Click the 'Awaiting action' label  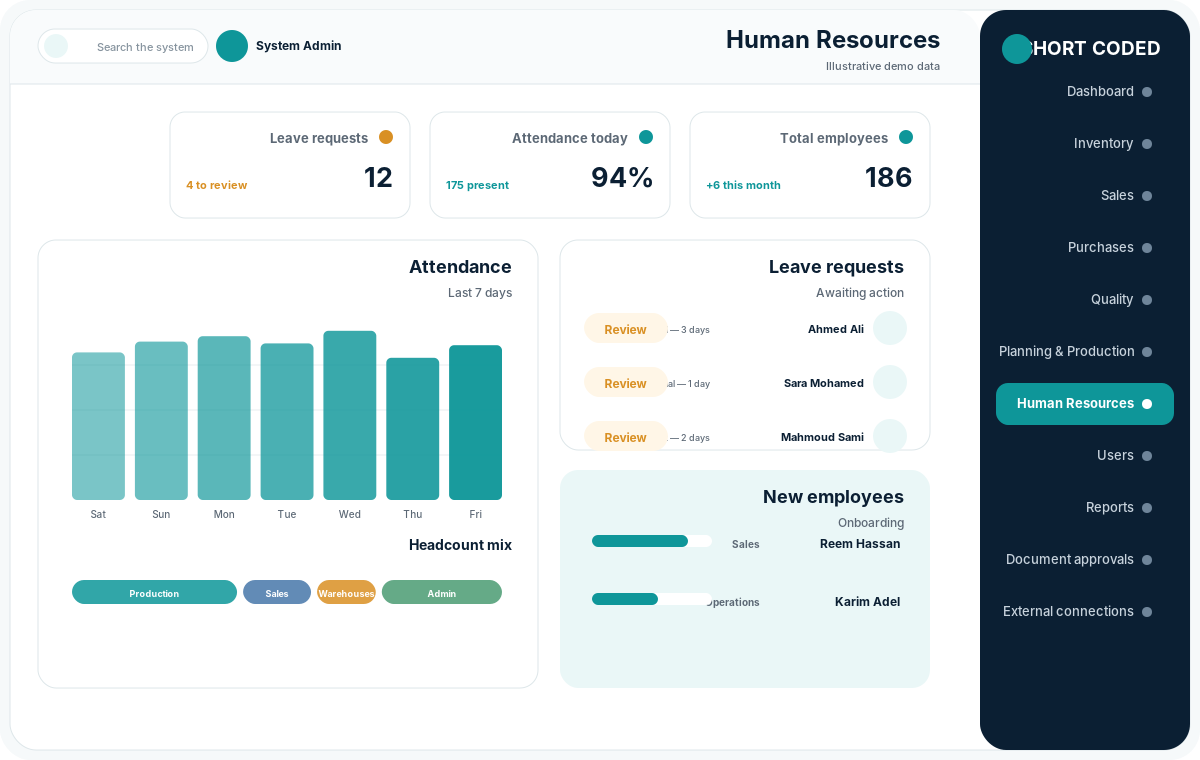[860, 293]
